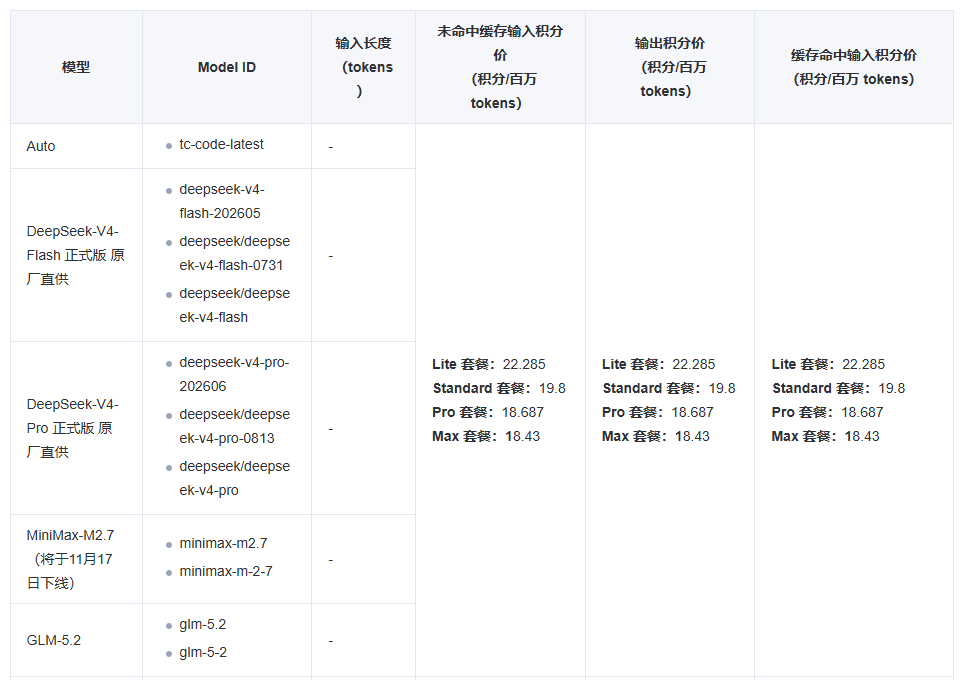The image size is (963, 680).
Task: Click the "deepseek/deepseek-v4-pro-0813" model ID
Action: coord(235,426)
